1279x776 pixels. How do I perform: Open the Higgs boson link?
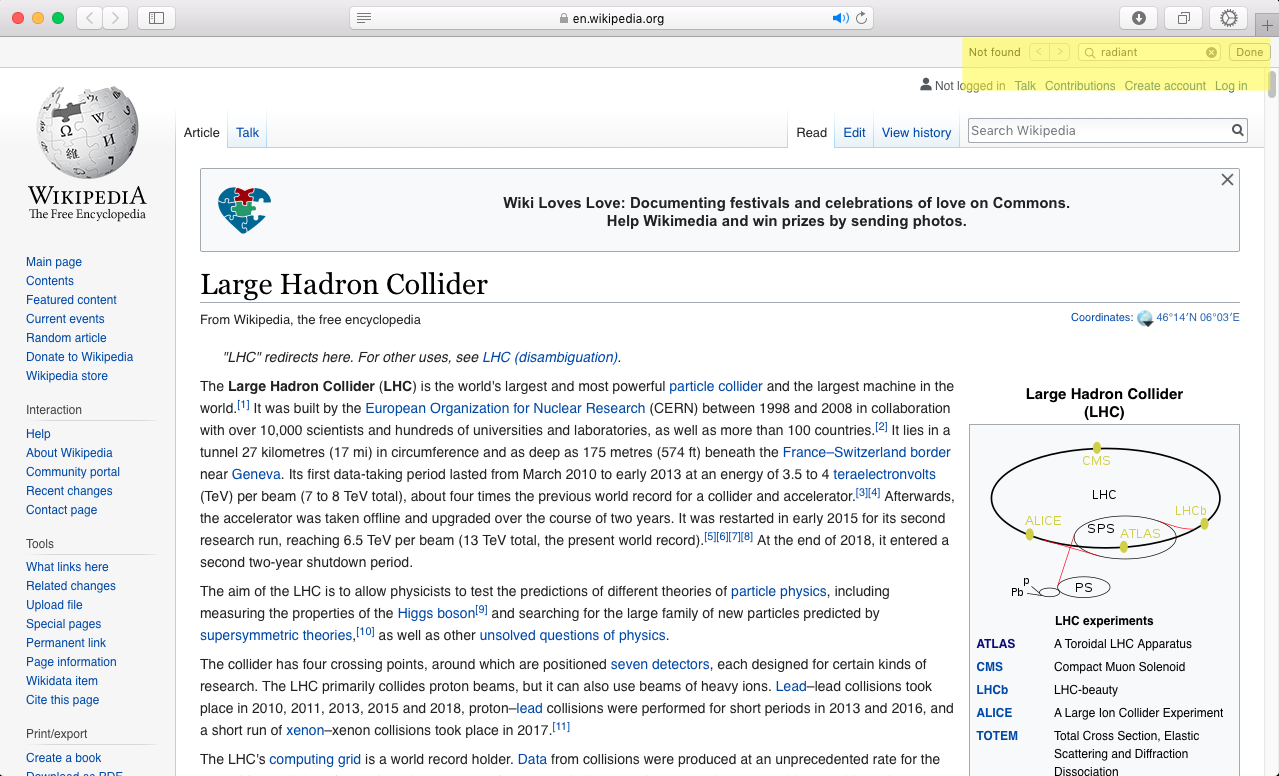[x=436, y=613]
